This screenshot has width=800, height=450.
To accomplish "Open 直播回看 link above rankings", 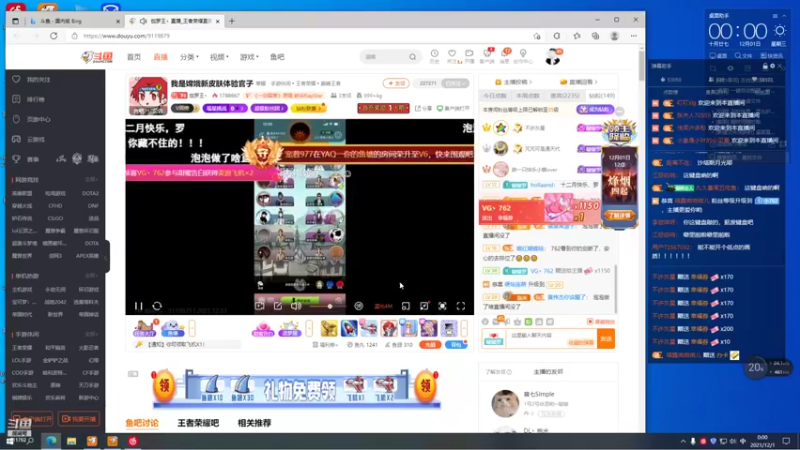I will point(579,82).
